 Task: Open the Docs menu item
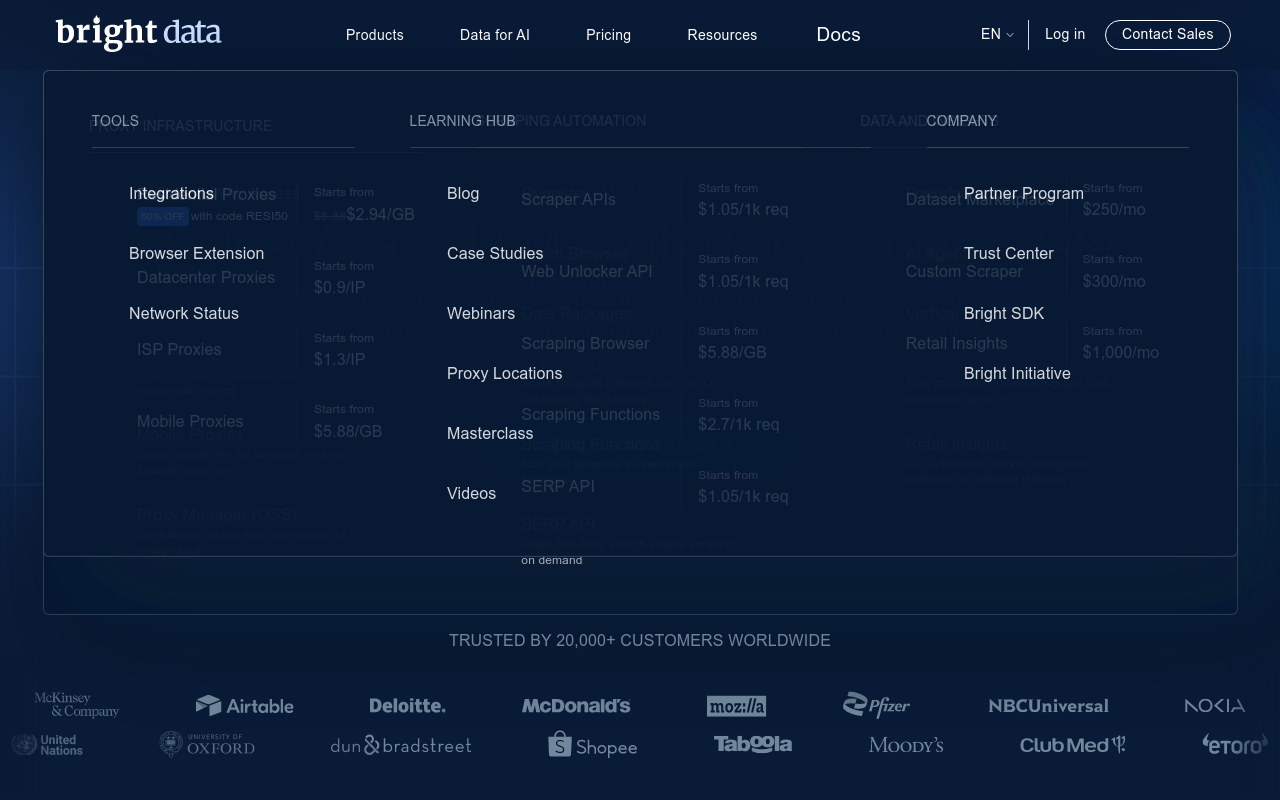click(x=838, y=35)
